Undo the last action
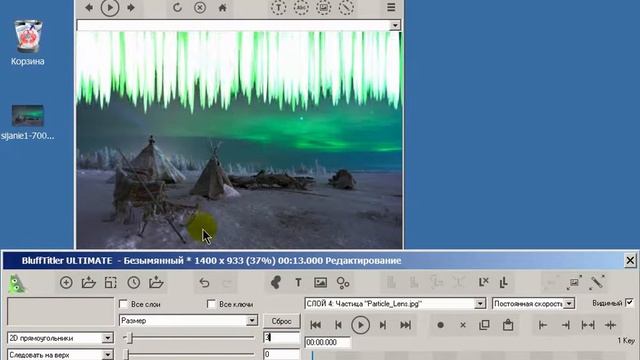The width and height of the screenshot is (640, 360). point(204,282)
